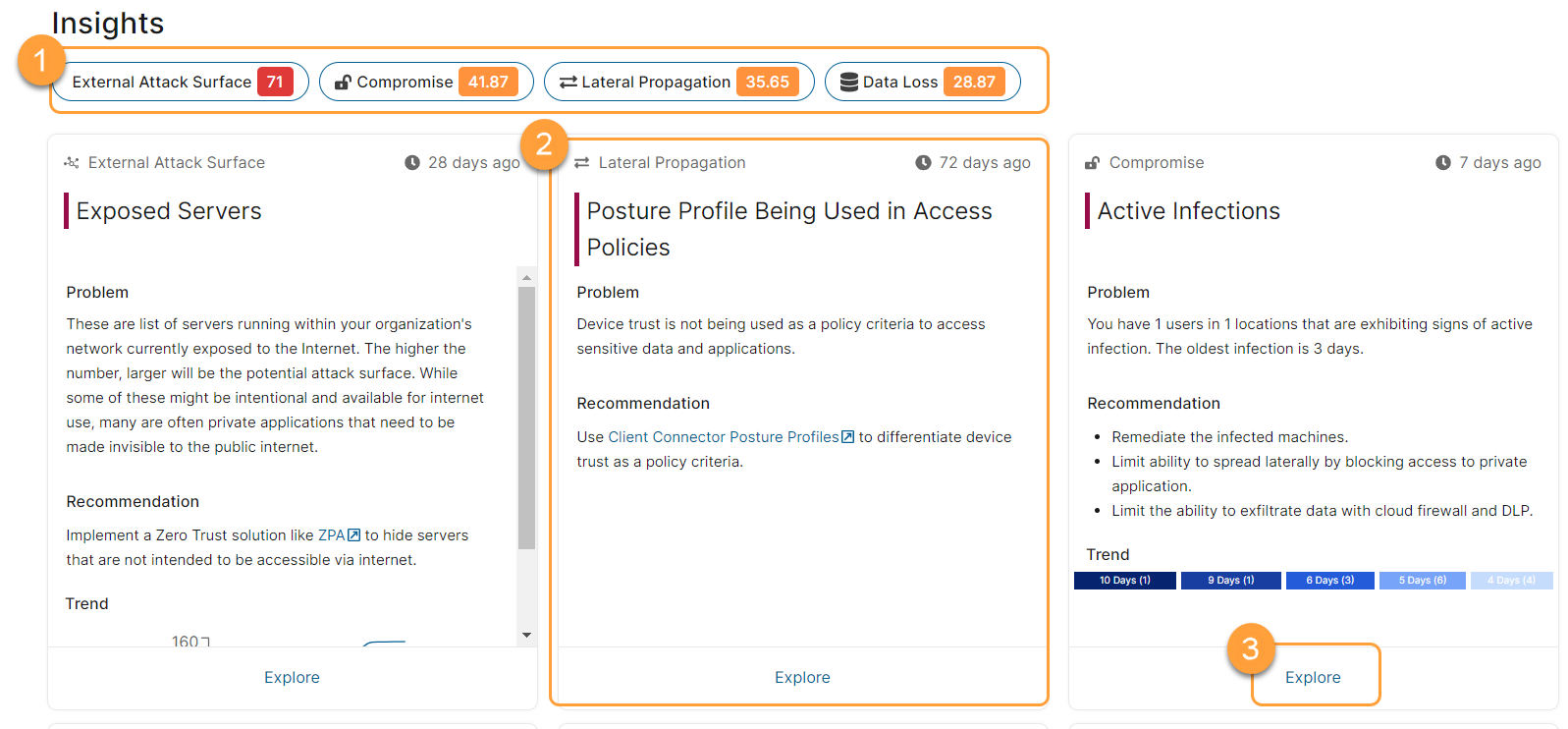Explore the Exposed Servers insight

tap(292, 677)
